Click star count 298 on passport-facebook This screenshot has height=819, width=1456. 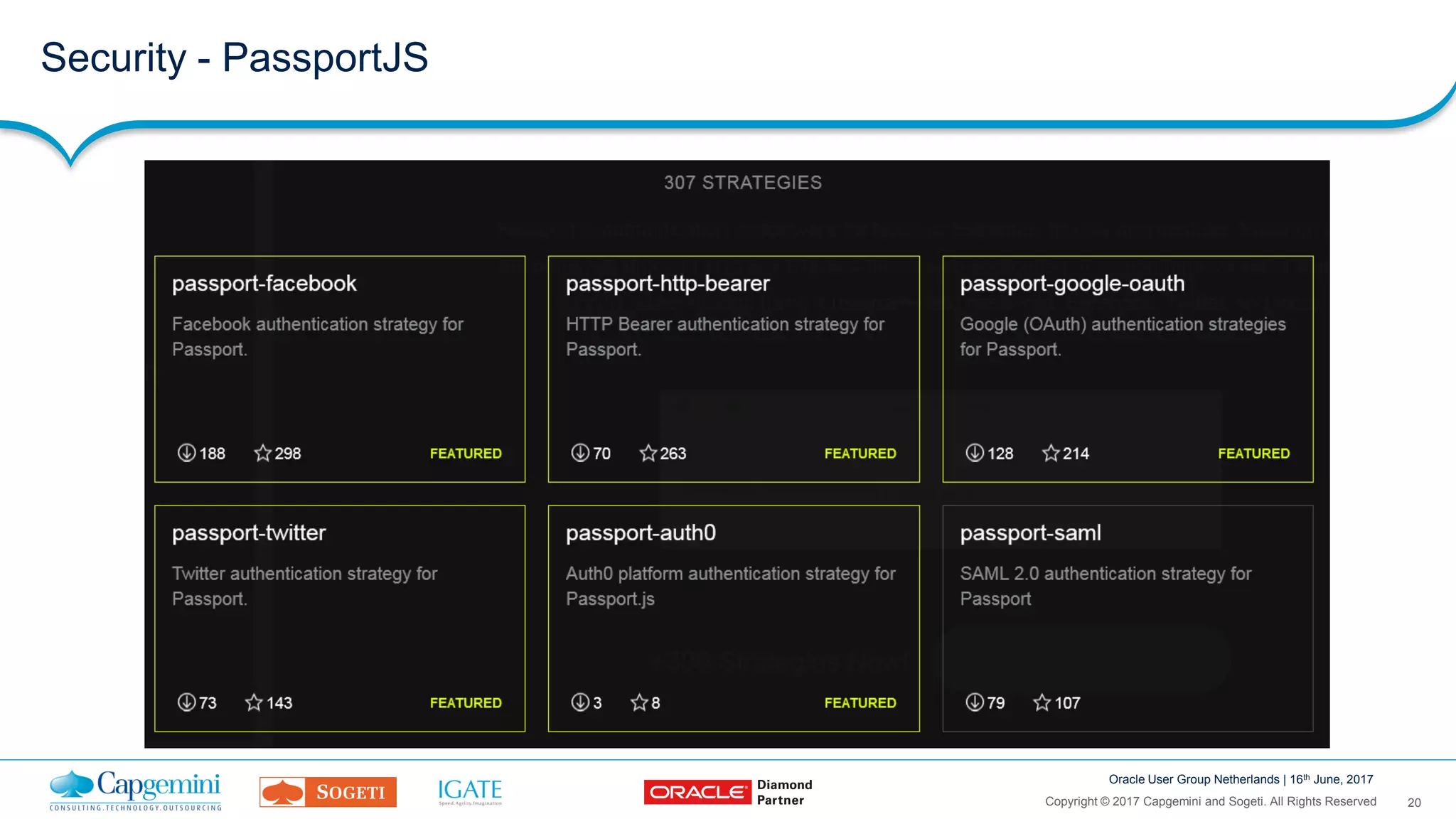288,454
